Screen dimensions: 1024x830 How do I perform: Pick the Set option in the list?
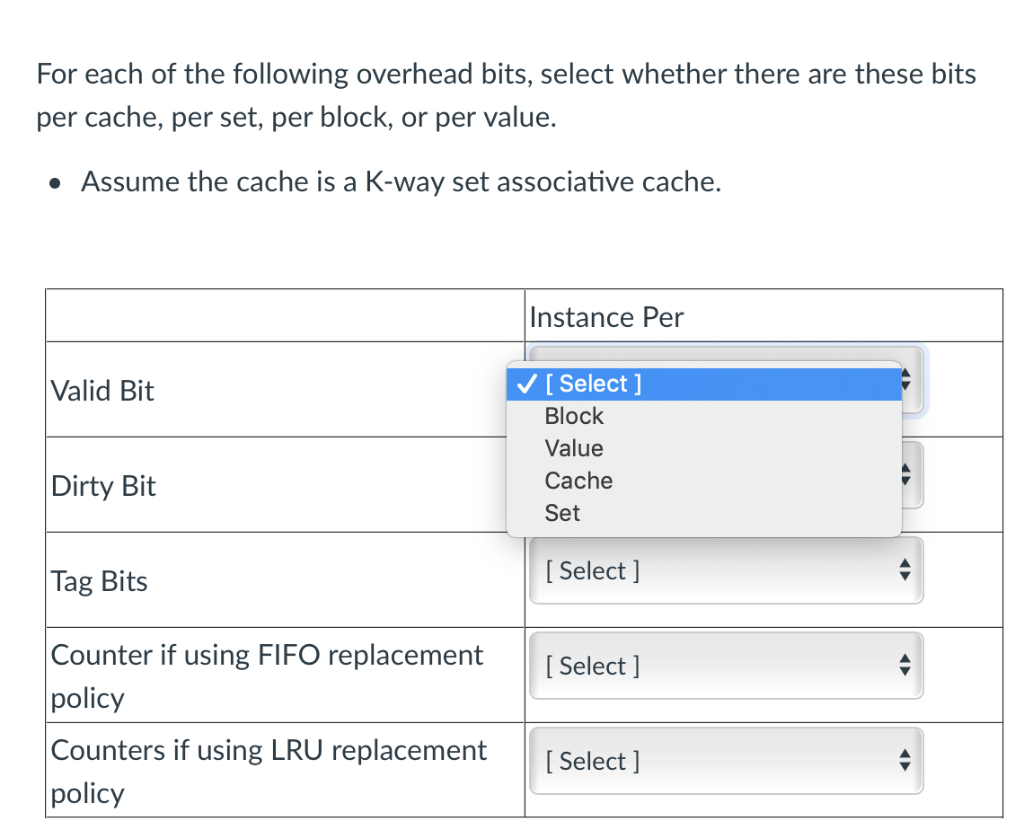562,513
